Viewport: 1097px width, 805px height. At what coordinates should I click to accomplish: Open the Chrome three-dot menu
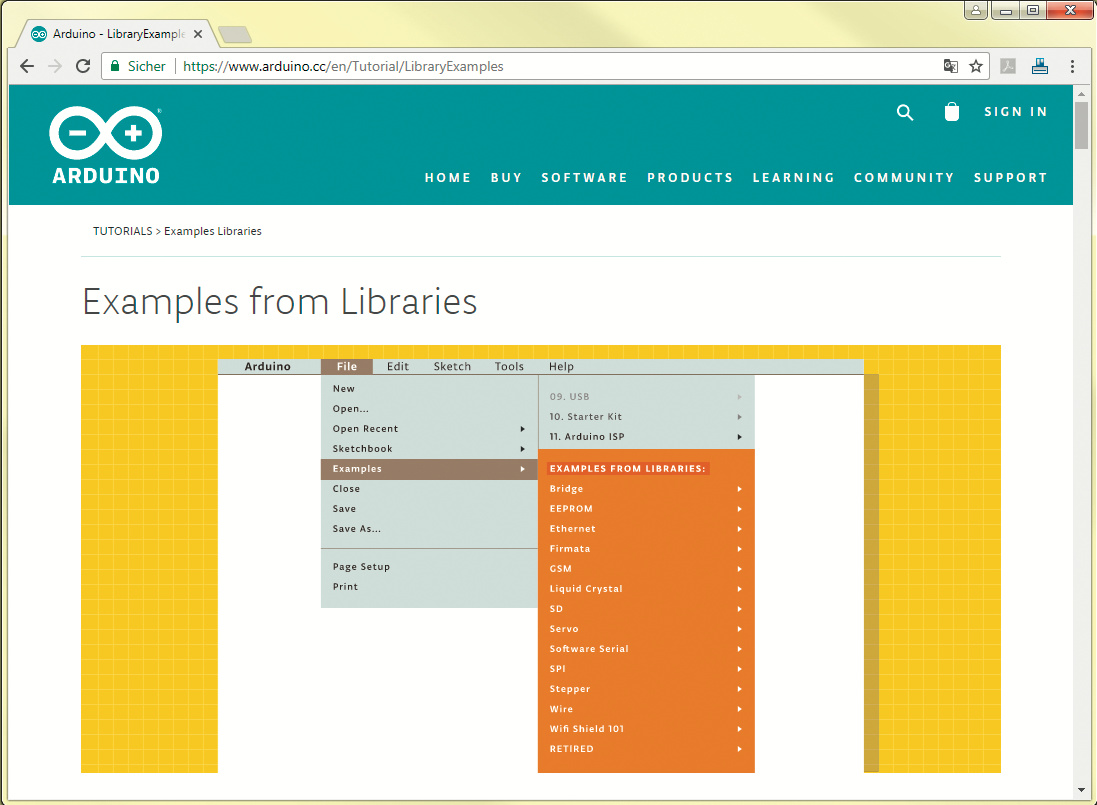pyautogui.click(x=1072, y=66)
